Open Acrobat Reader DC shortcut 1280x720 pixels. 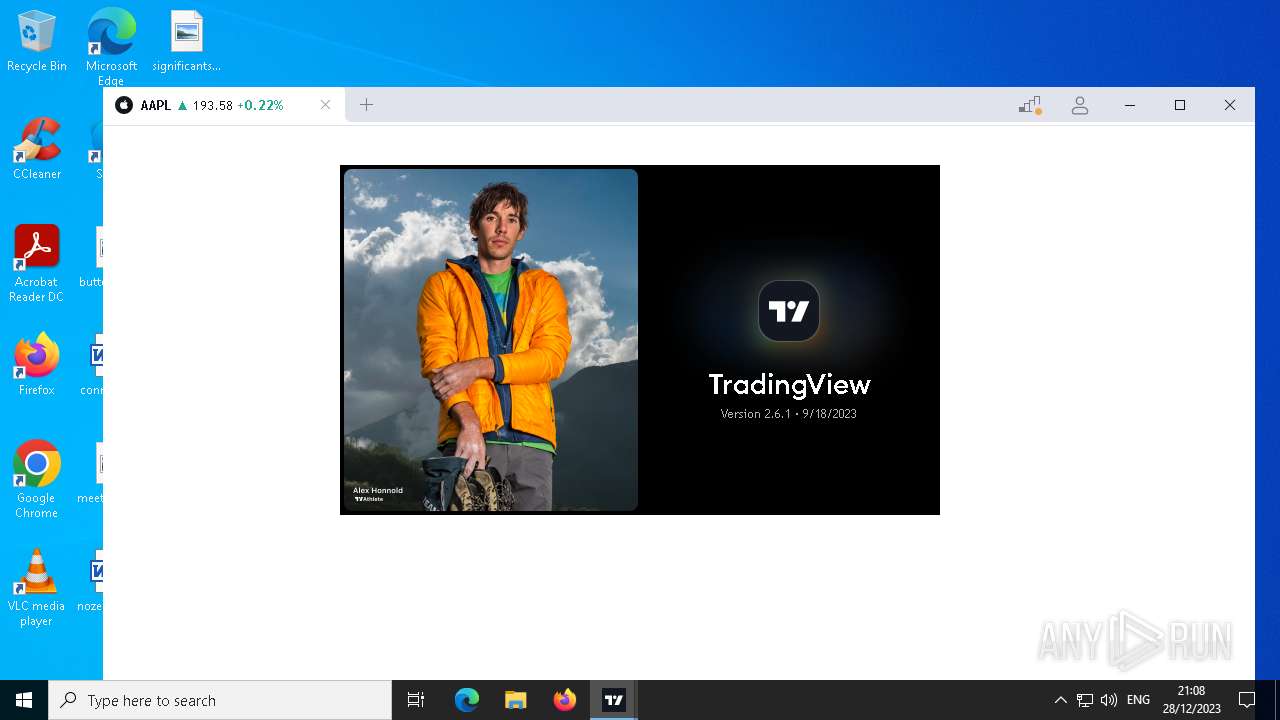click(37, 263)
